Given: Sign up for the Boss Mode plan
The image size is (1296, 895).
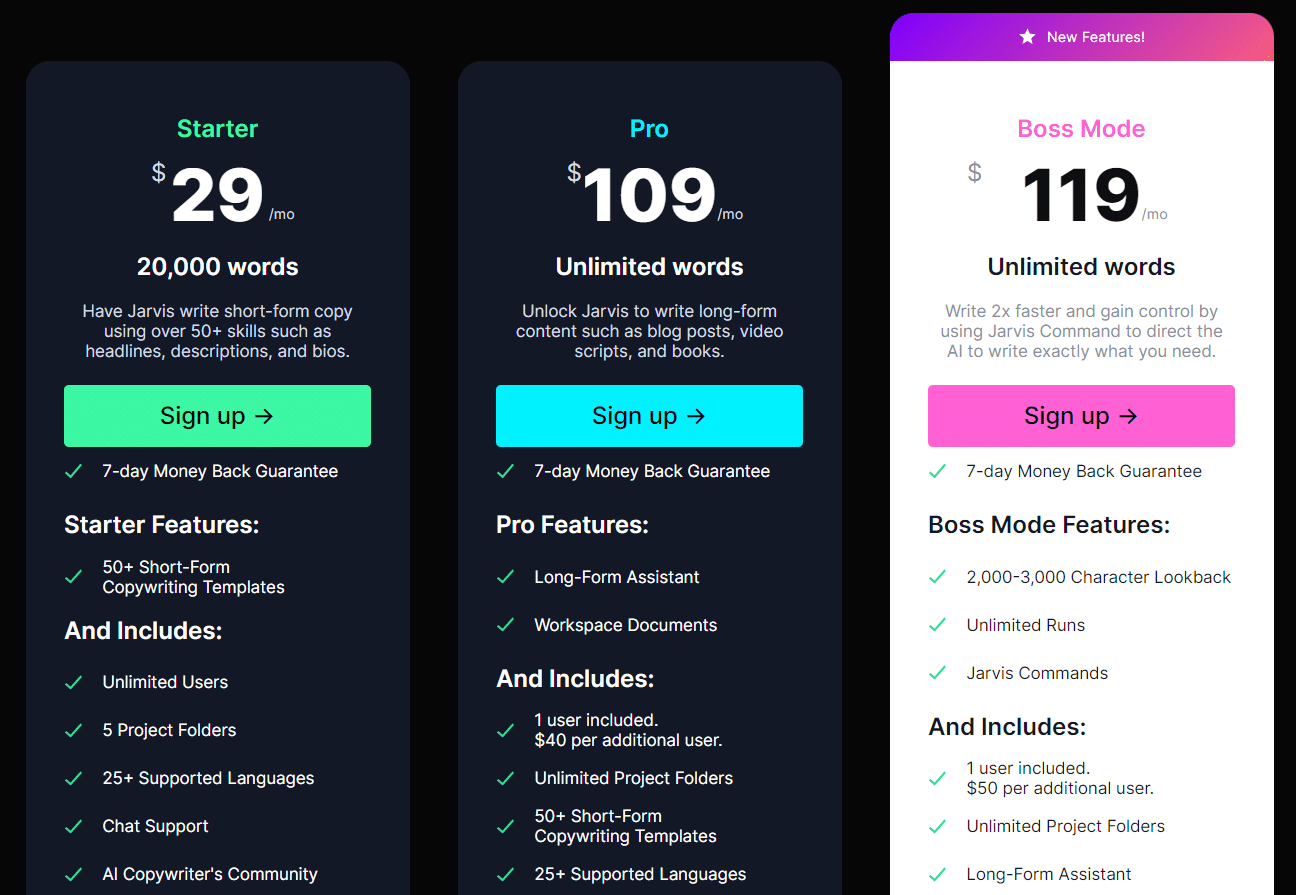Looking at the screenshot, I should click(1081, 416).
